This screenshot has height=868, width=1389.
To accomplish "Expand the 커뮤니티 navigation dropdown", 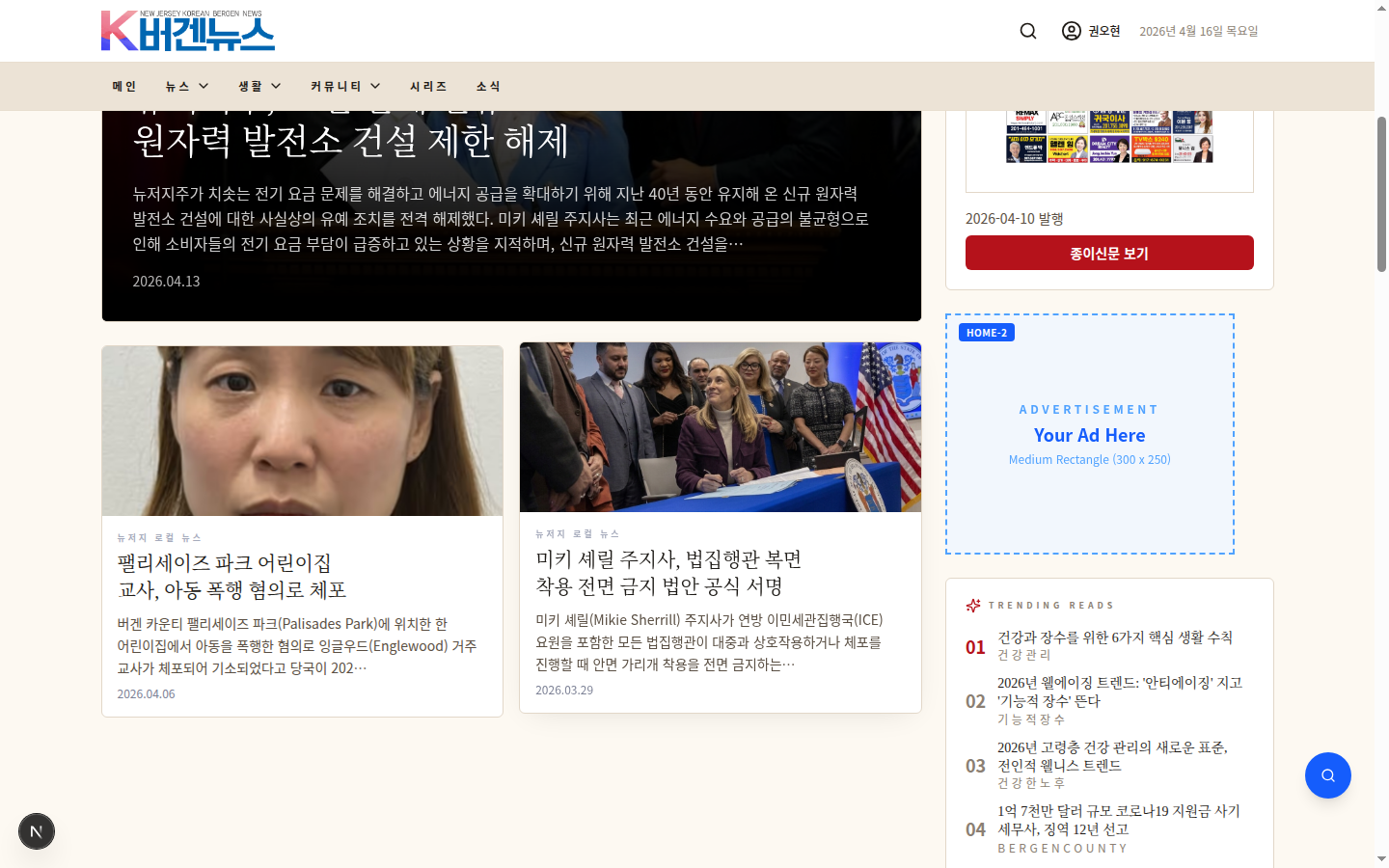I will click(343, 86).
